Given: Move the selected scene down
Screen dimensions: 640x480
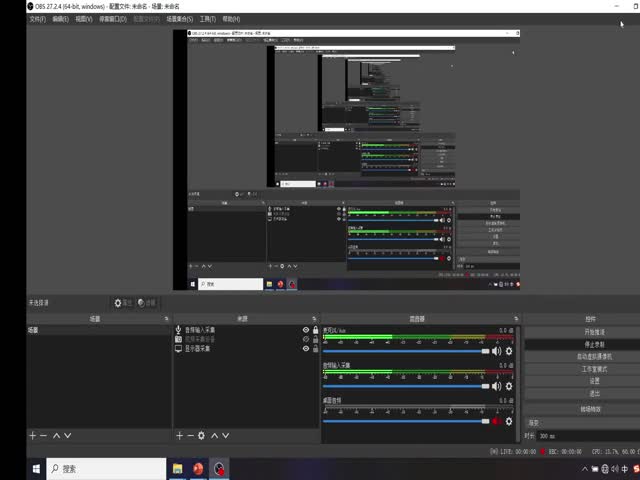Looking at the screenshot, I should pos(67,435).
